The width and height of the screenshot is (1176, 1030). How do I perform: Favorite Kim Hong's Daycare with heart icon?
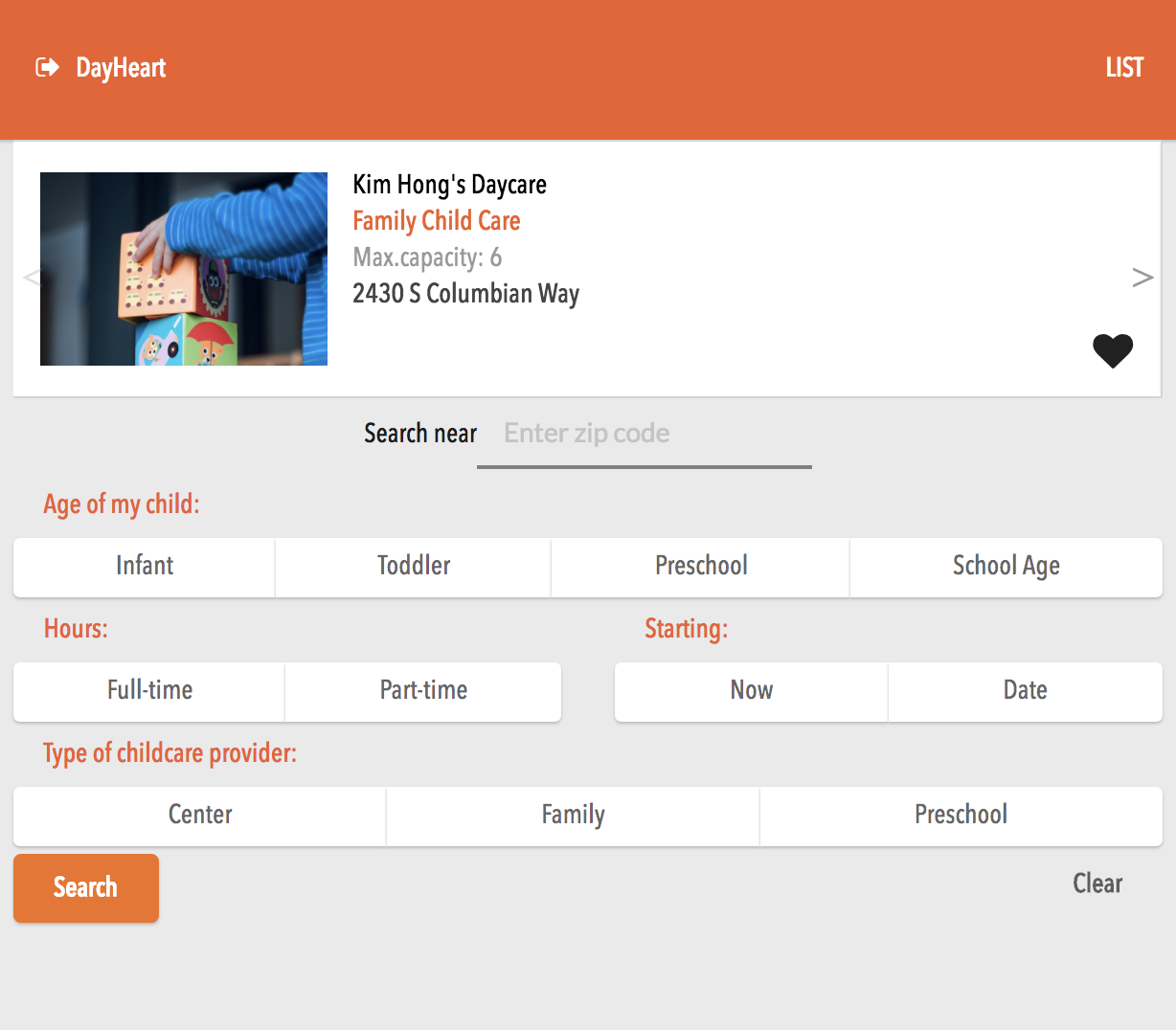[x=1112, y=351]
